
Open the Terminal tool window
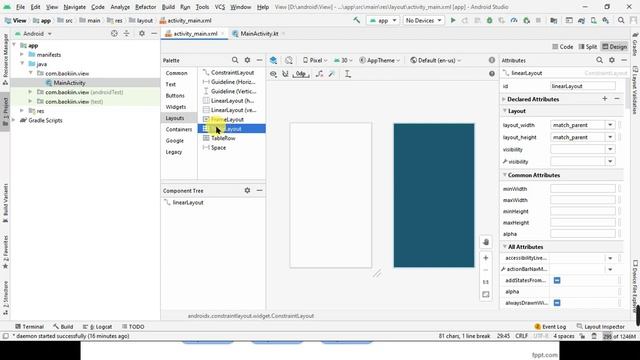29,327
